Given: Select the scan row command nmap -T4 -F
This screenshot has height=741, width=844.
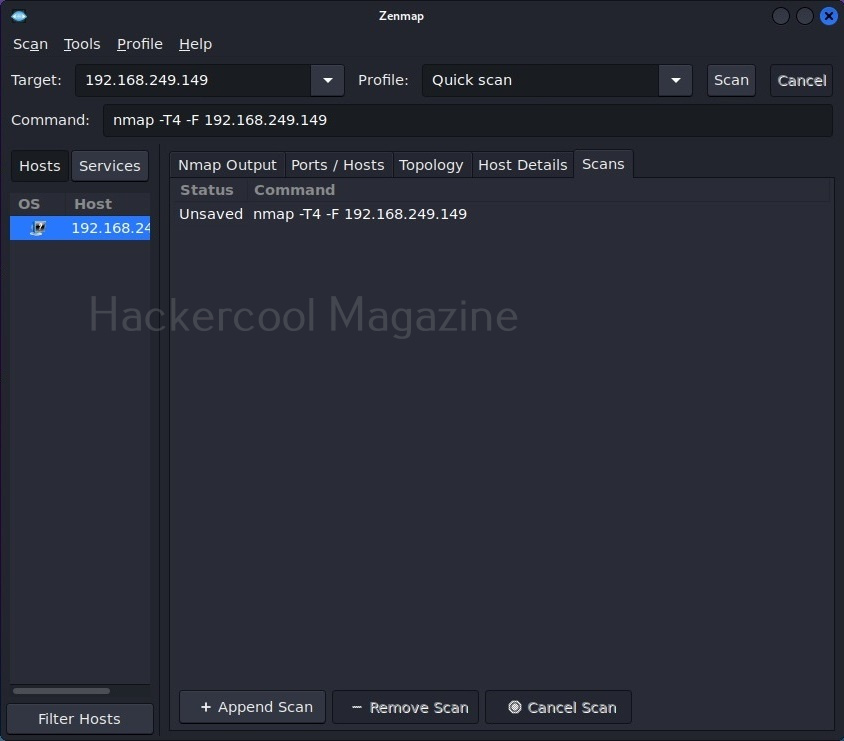Looking at the screenshot, I should click(x=360, y=214).
